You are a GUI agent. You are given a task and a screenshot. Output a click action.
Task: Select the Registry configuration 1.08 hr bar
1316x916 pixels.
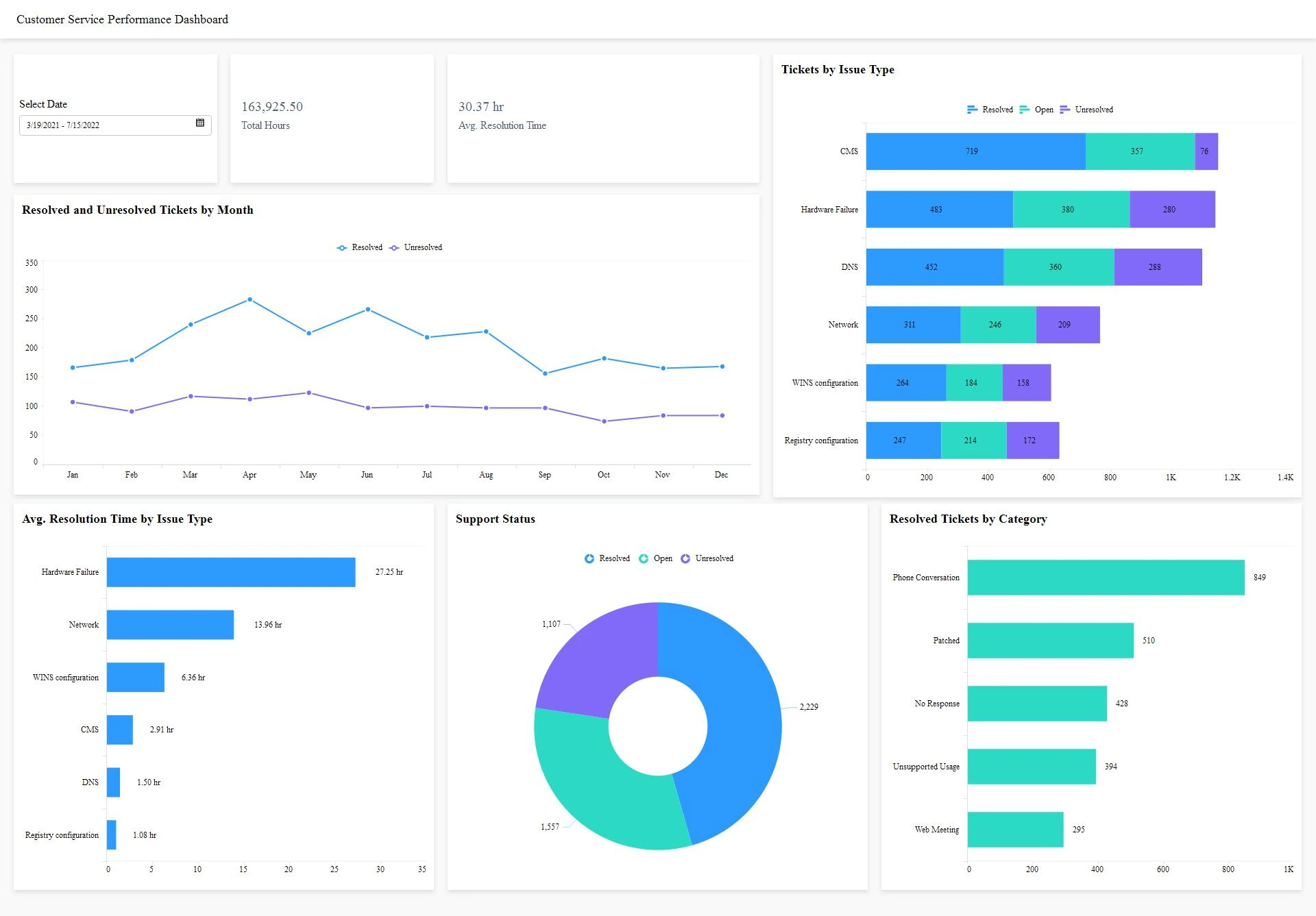pyautogui.click(x=112, y=834)
